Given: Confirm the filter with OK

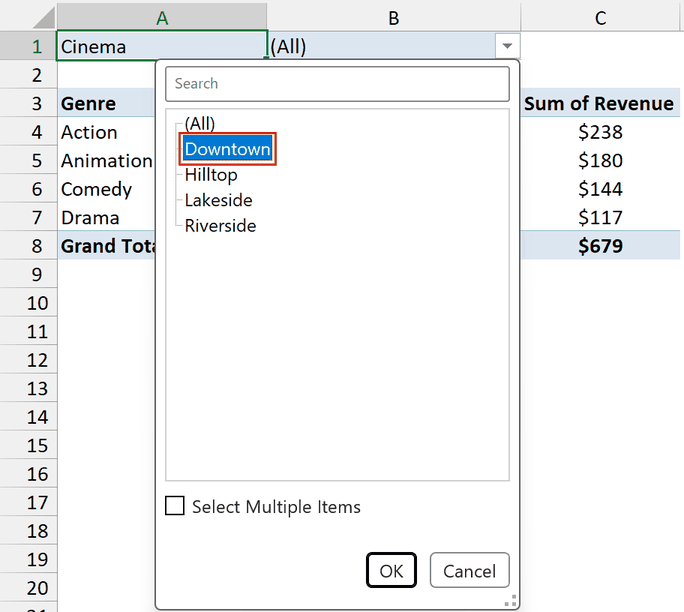Looking at the screenshot, I should click(x=391, y=571).
